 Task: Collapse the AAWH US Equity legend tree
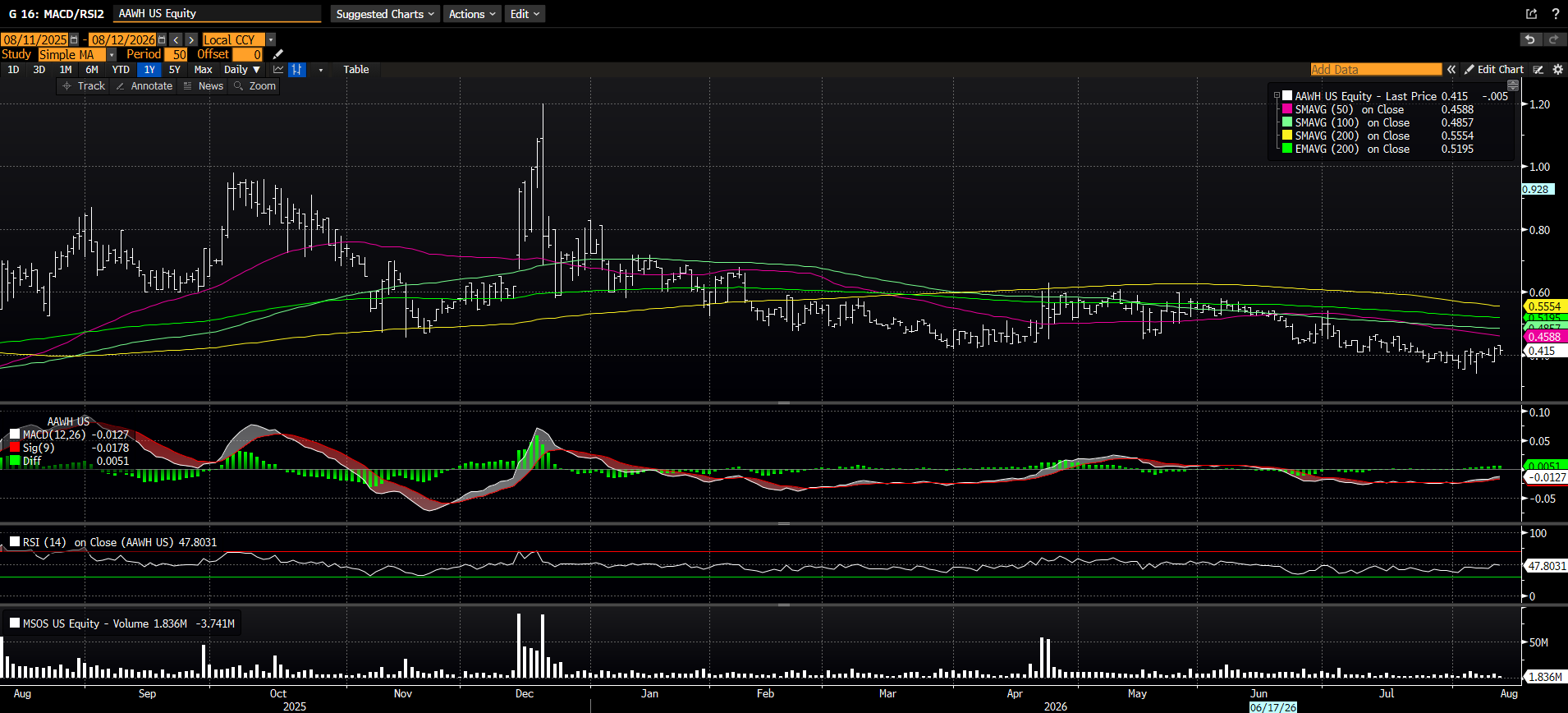(1277, 96)
